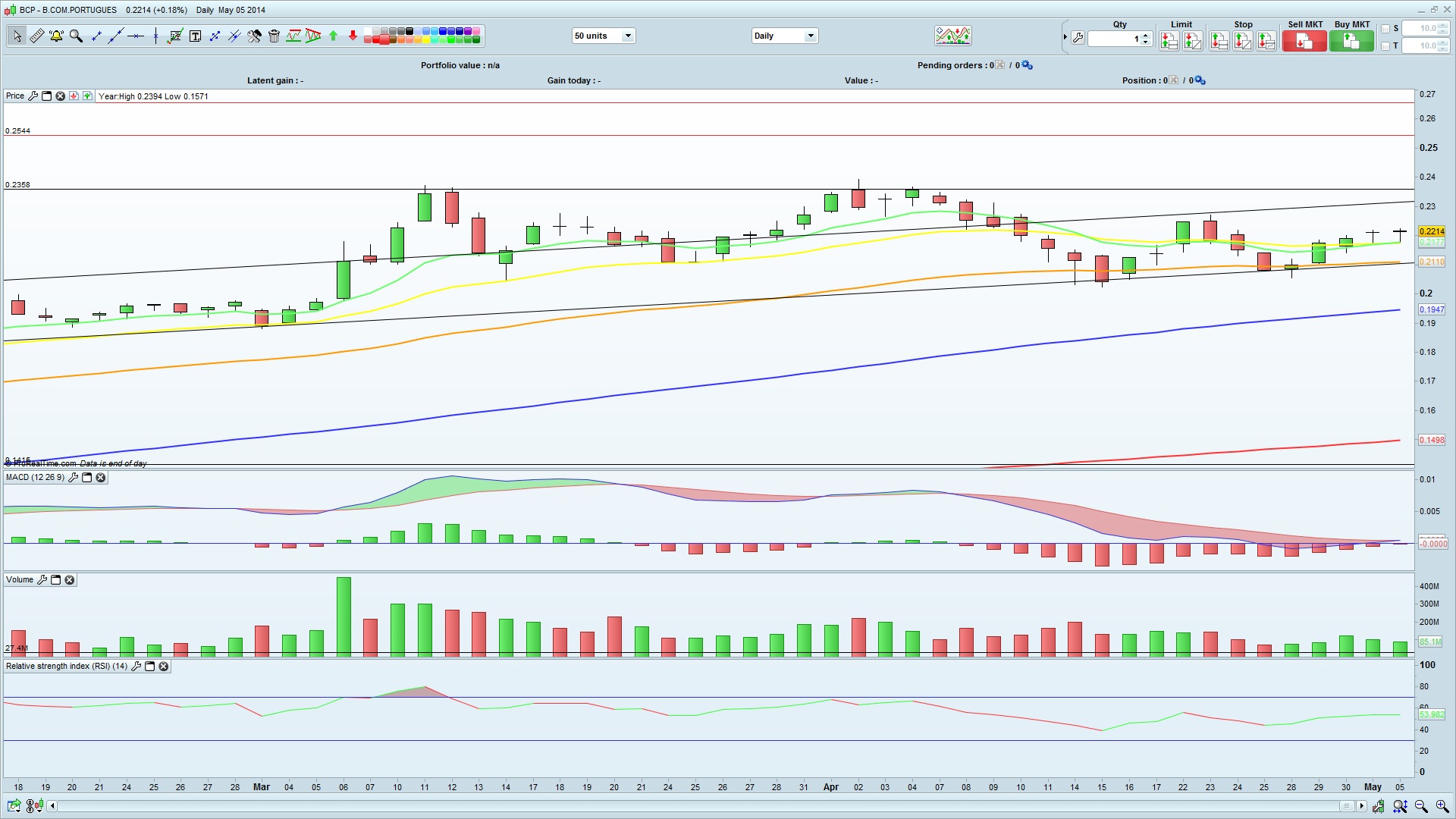Expand the order panel arrow left of Qty
Viewport: 1456px width, 819px height.
[1065, 36]
